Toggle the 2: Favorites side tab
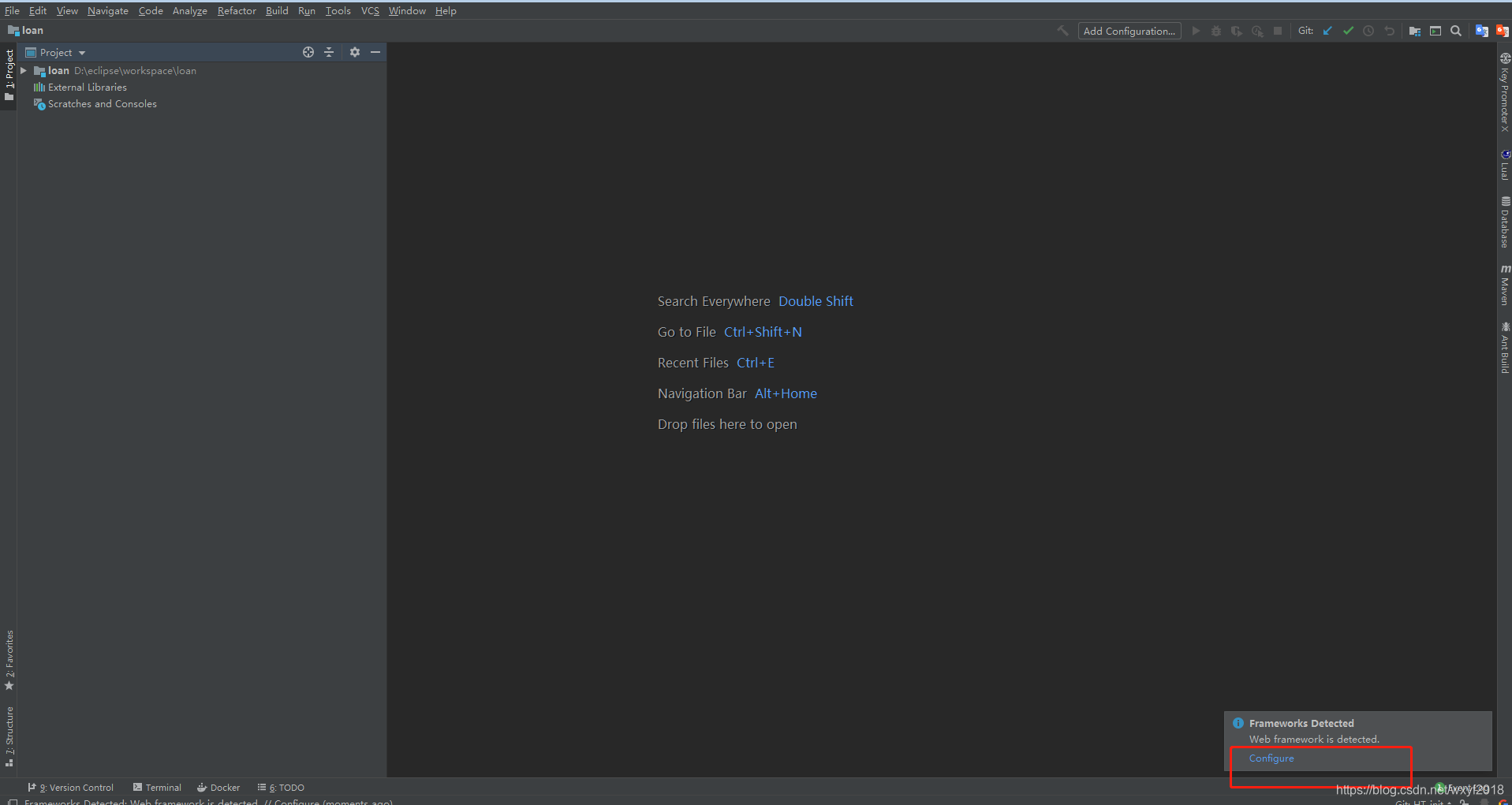 (9, 659)
